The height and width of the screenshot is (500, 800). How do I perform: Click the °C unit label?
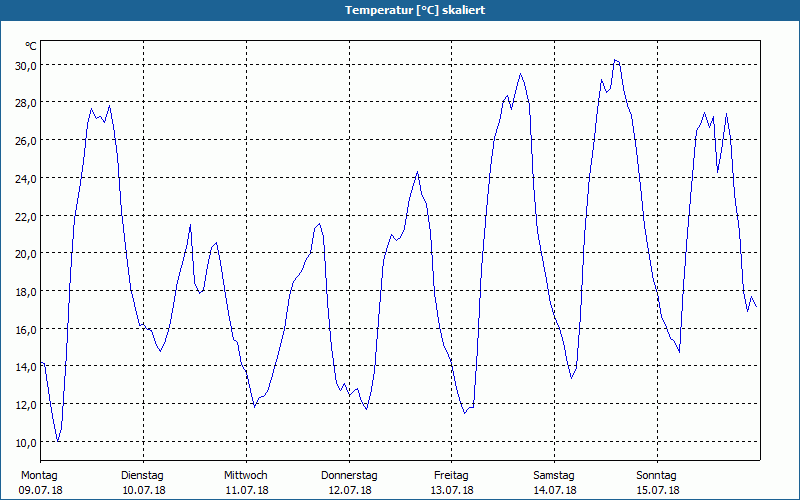pyautogui.click(x=31, y=46)
